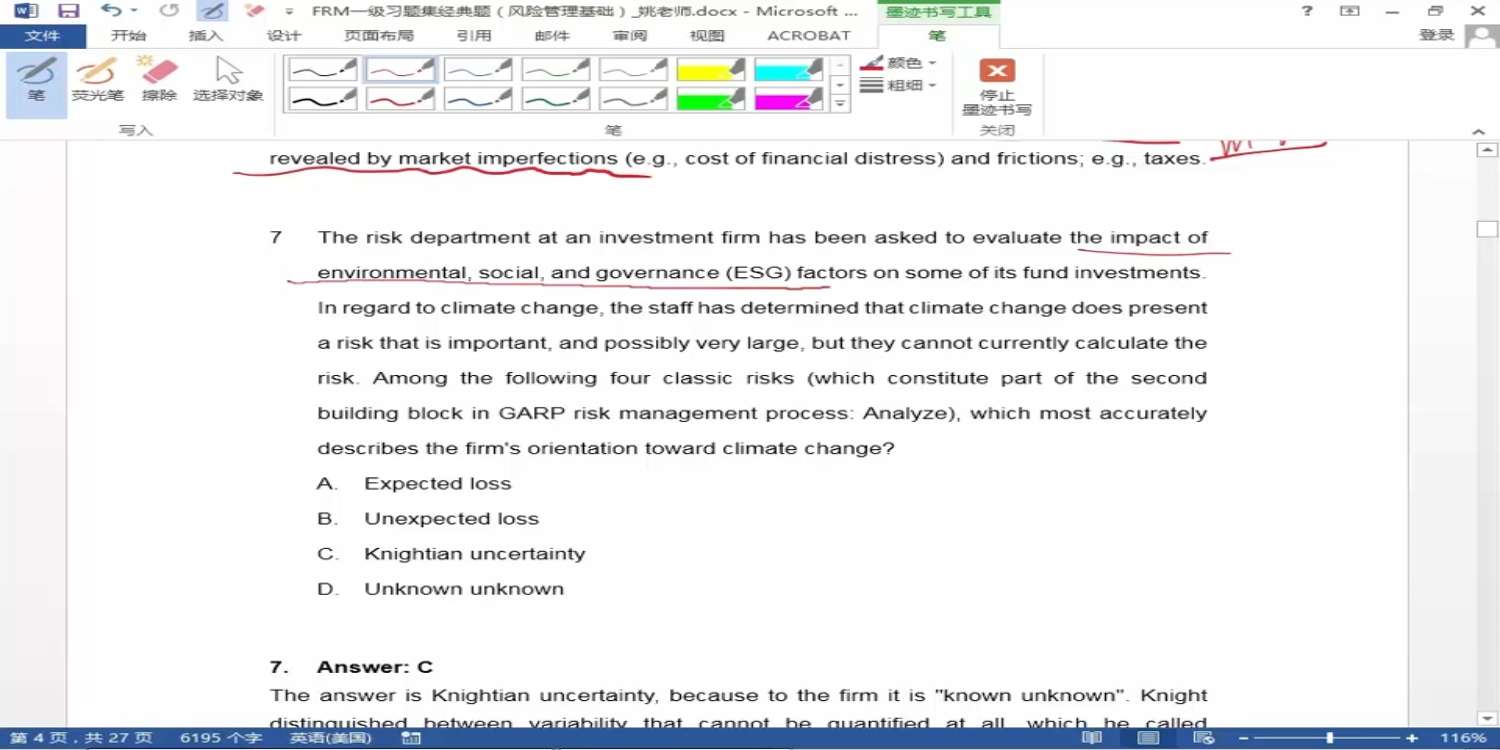
Task: Open the pen Thickness (粗细) dropdown
Action: (899, 85)
